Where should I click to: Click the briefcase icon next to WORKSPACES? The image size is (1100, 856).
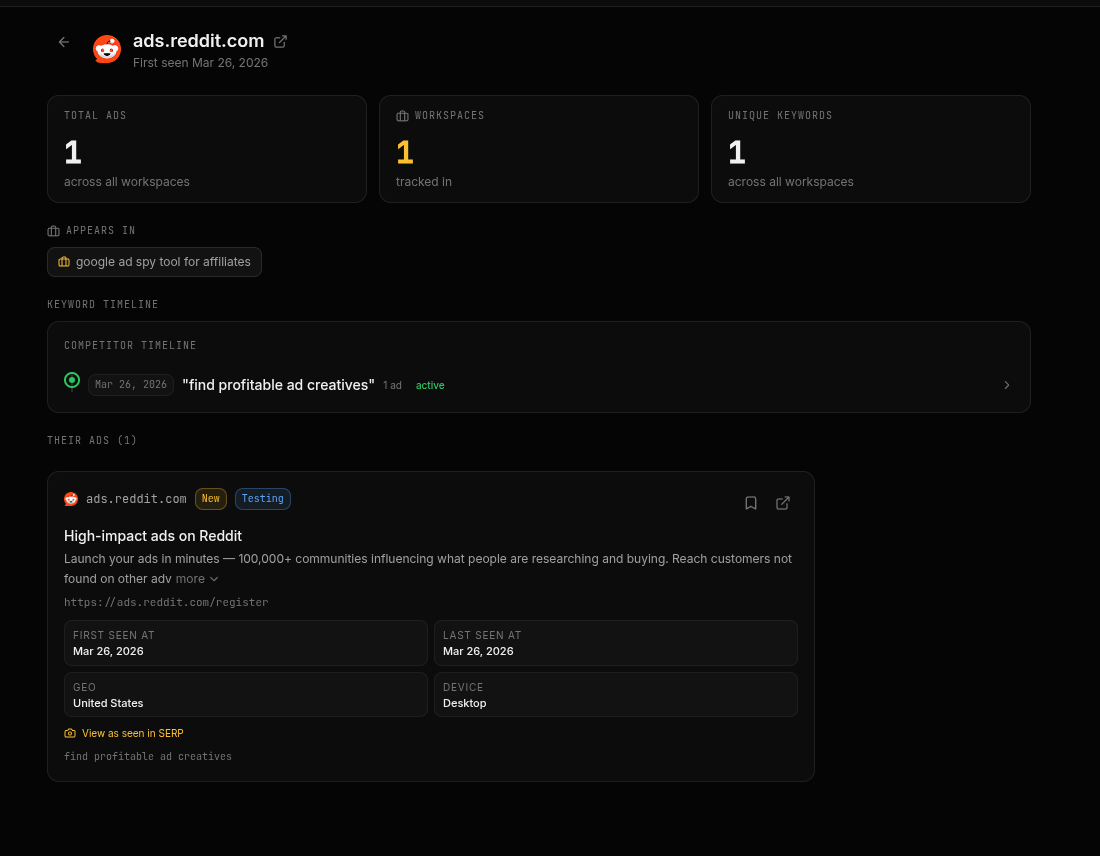(402, 115)
